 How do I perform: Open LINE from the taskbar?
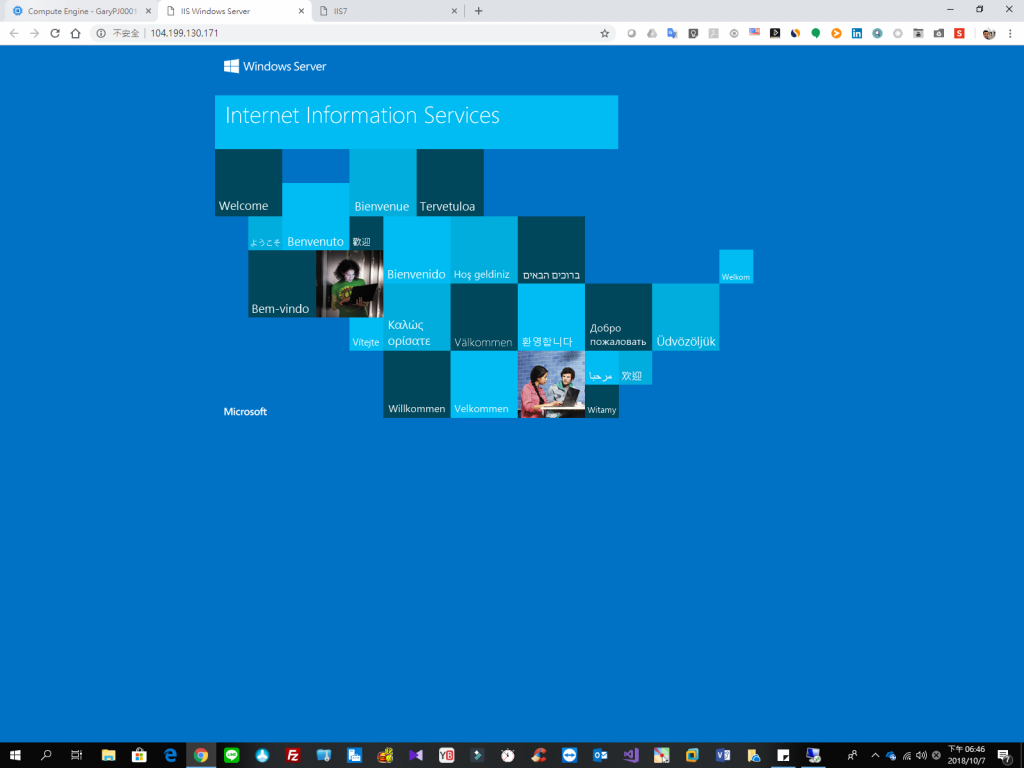pyautogui.click(x=231, y=755)
